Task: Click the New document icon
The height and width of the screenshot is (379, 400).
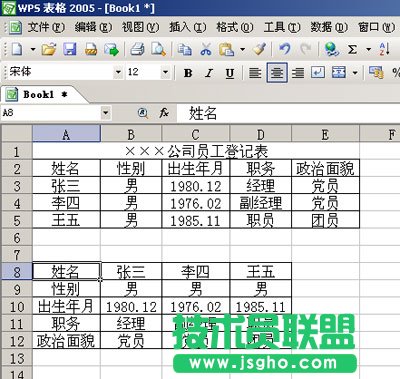Action: pyautogui.click(x=17, y=50)
